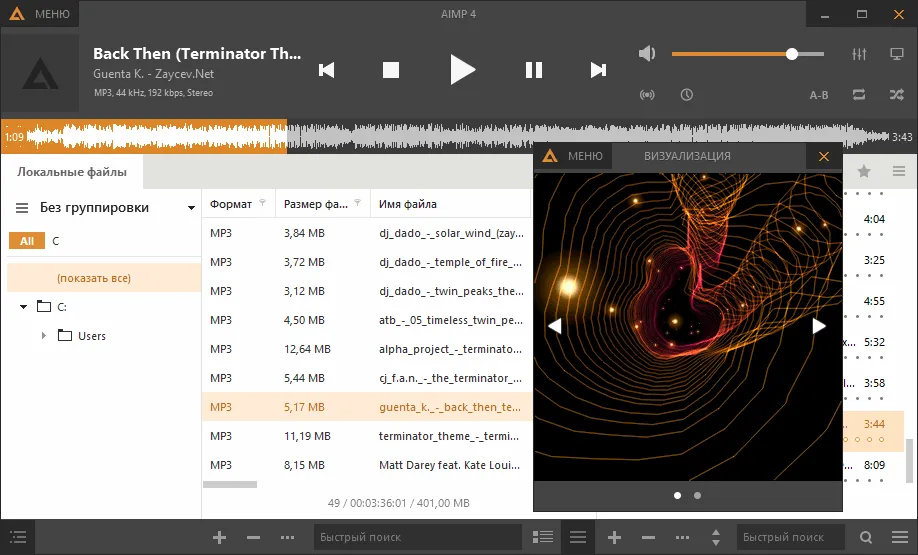This screenshot has height=555, width=918.
Task: Select the Локальные файлы tab
Action: click(x=72, y=172)
